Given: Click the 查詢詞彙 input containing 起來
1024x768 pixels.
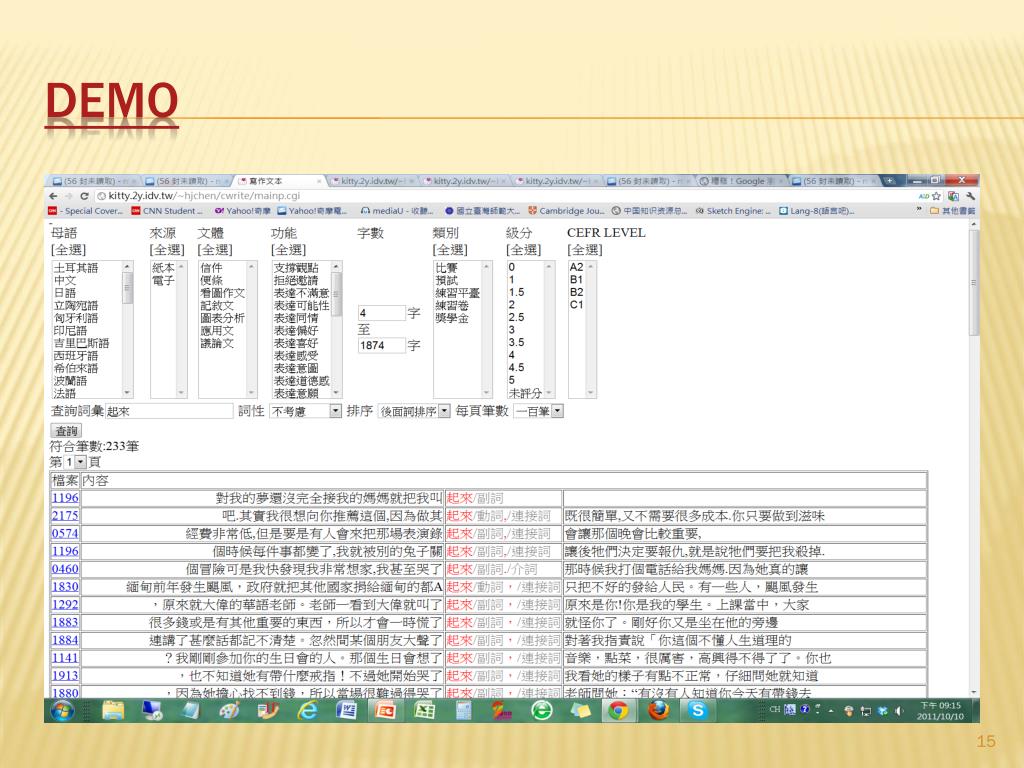Looking at the screenshot, I should (169, 411).
